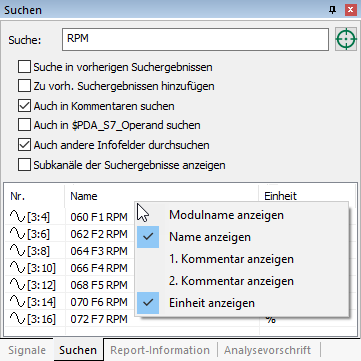This screenshot has width=361, height=361.
Task: Pin the Suchen panel
Action: click(x=332, y=10)
